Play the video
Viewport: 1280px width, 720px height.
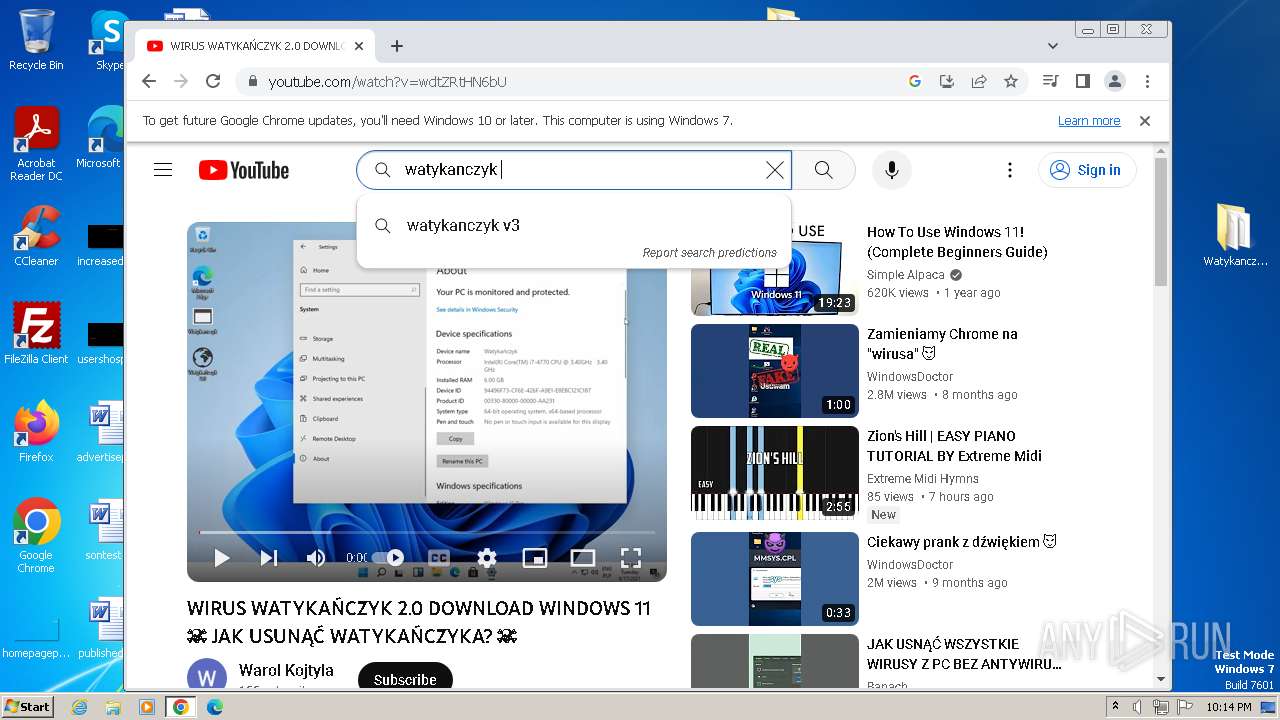coord(222,558)
